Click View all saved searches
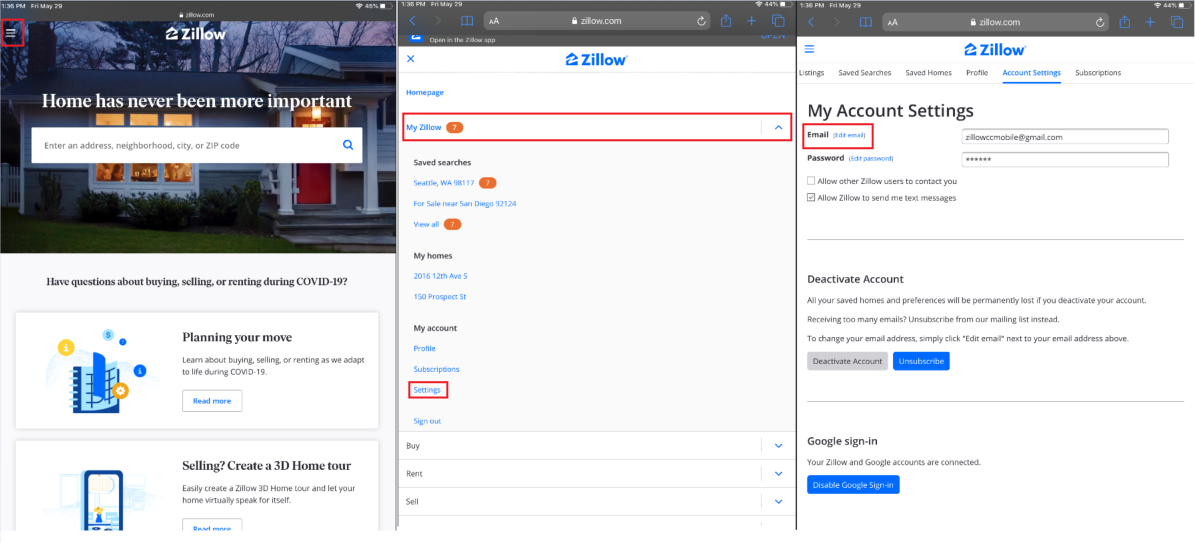 tap(426, 224)
